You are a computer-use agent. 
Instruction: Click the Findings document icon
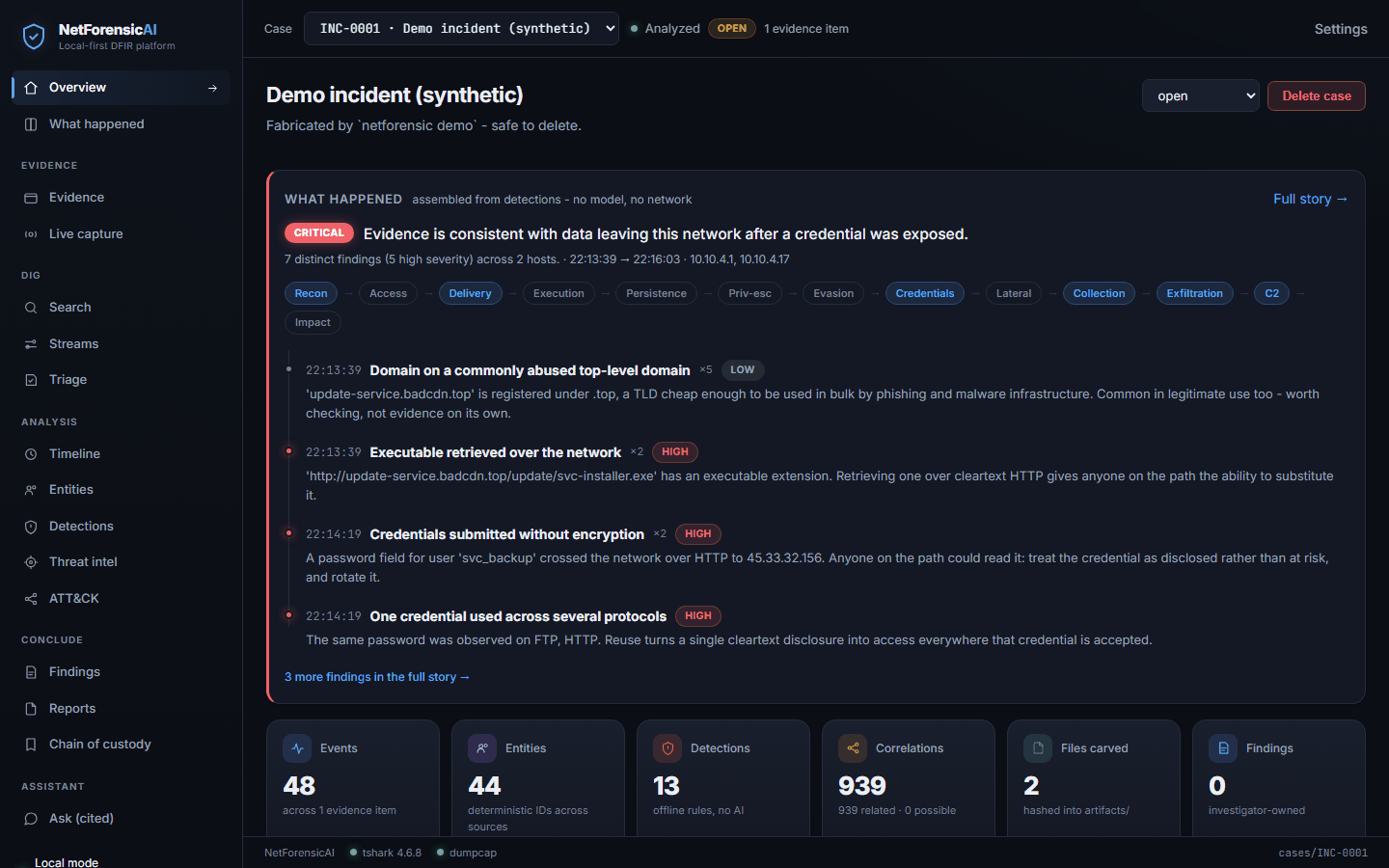click(x=31, y=672)
